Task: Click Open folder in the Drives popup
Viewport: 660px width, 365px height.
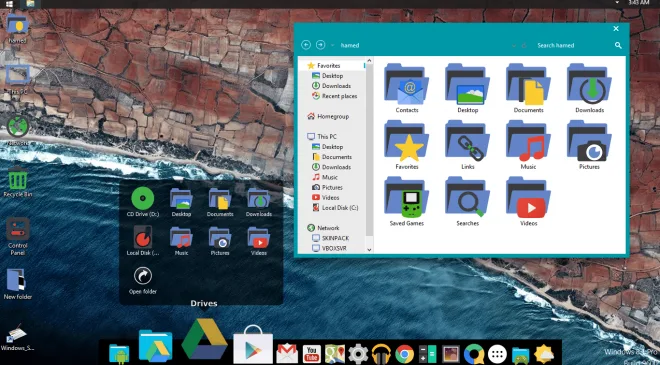Action: (x=143, y=280)
